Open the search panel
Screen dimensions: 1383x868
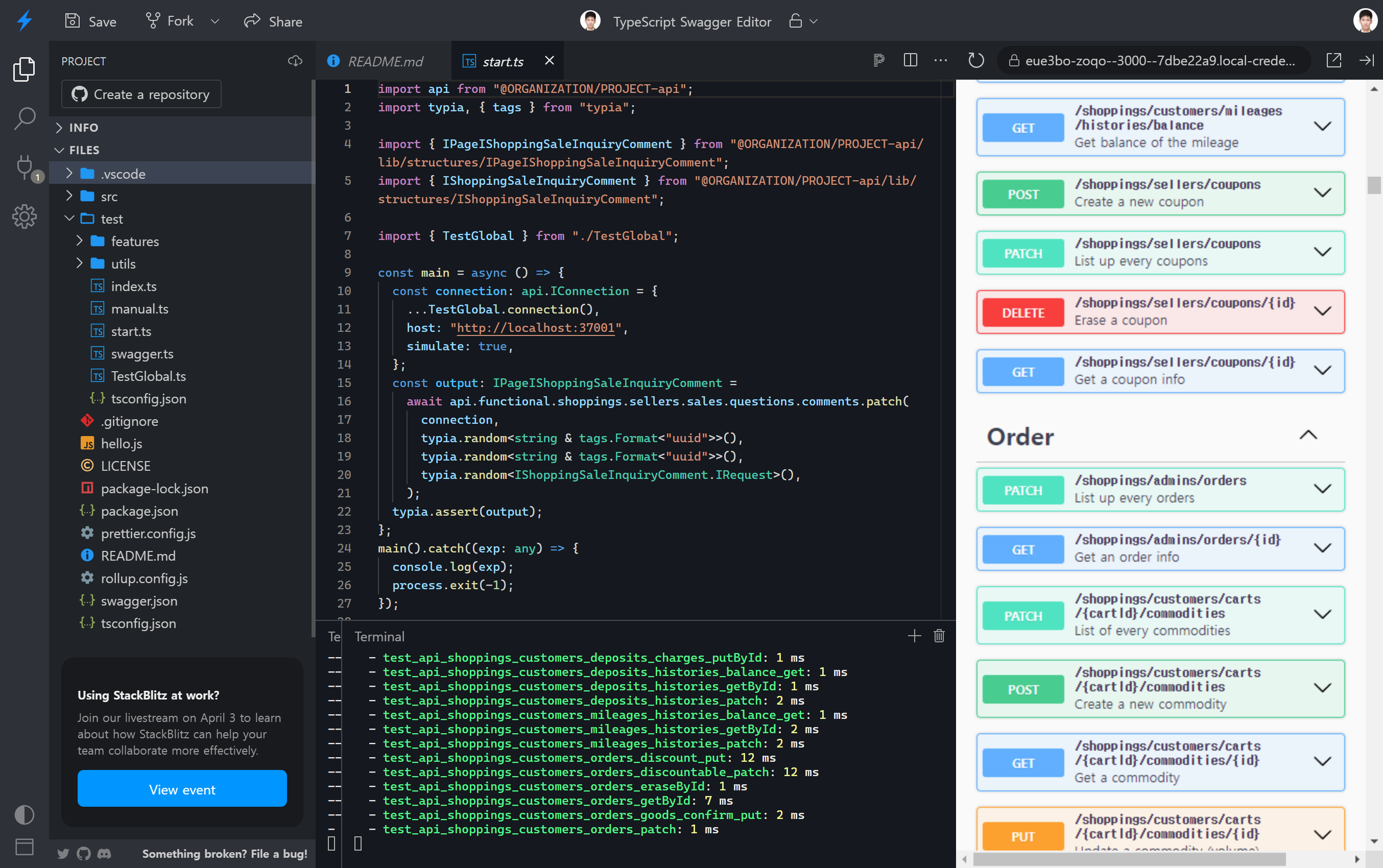point(23,117)
